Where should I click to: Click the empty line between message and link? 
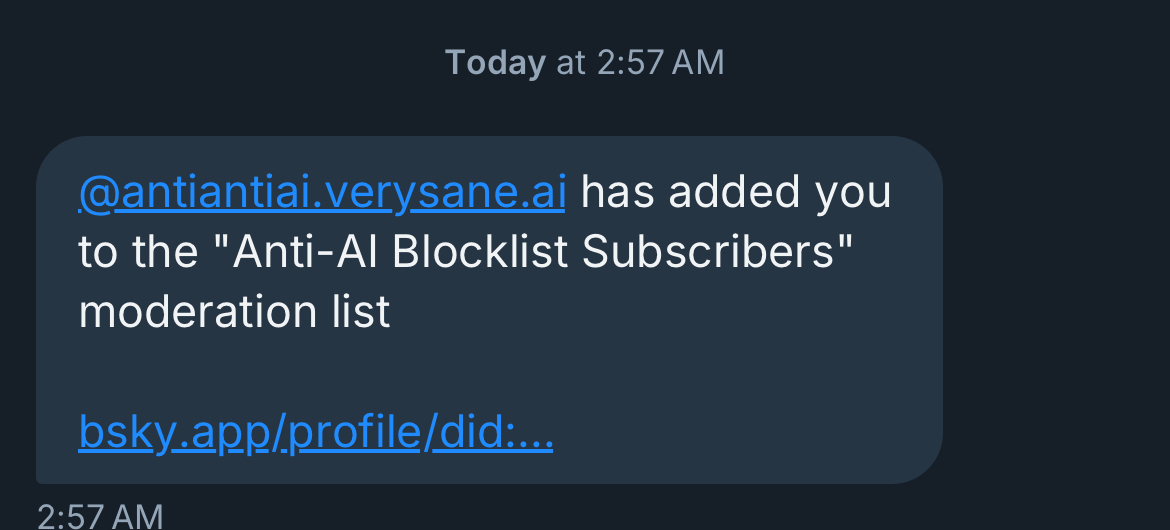point(400,373)
